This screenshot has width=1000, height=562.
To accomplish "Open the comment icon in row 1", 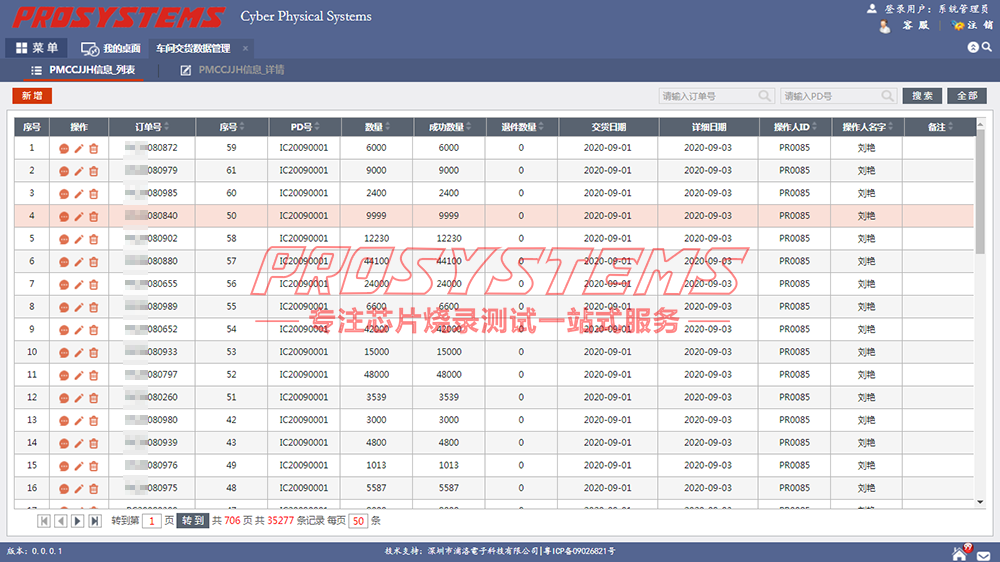I will (x=64, y=149).
